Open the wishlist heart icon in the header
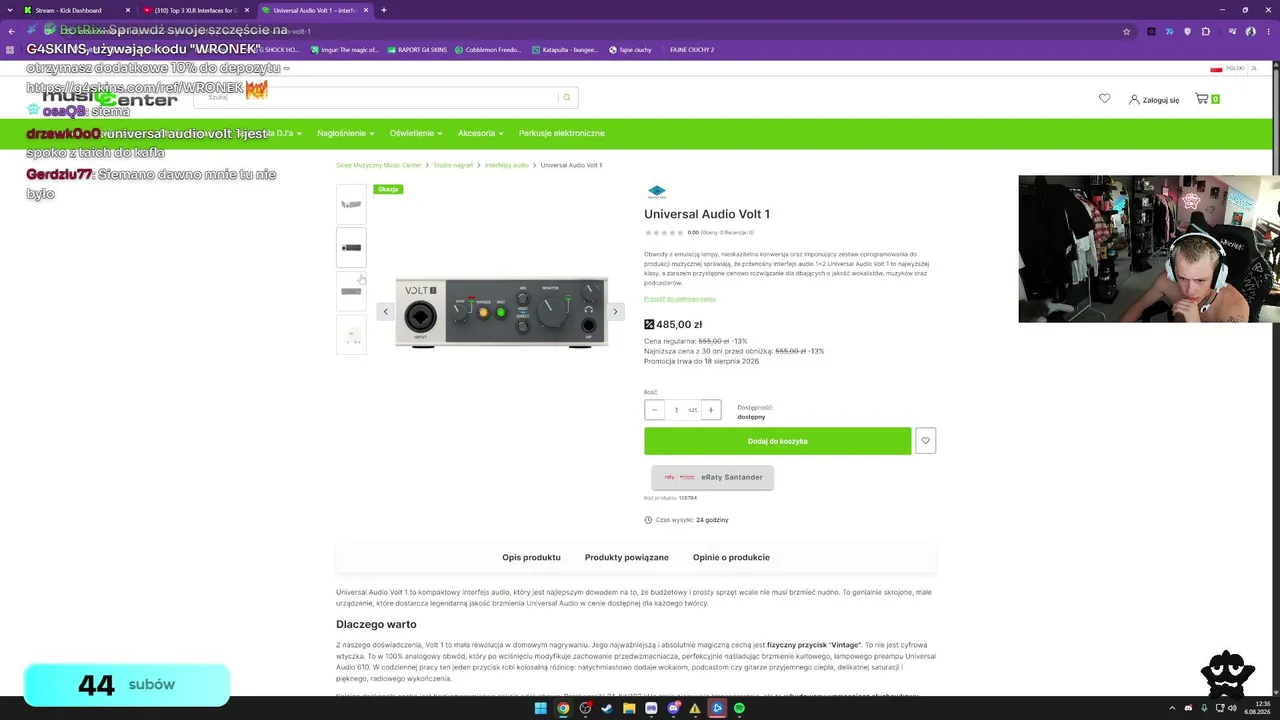Viewport: 1280px width, 720px height. 1104,99
